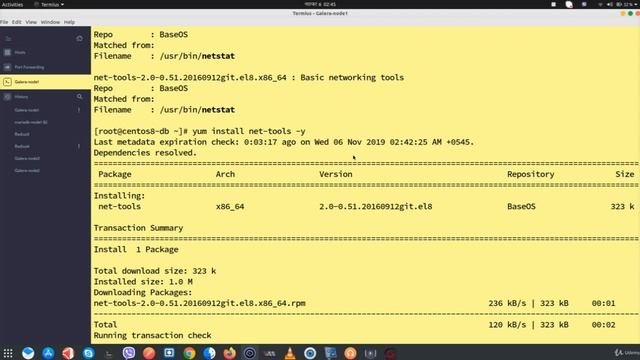Open the Hosts section in Termius sidebar
The width and height of the screenshot is (640, 360).
(x=20, y=52)
